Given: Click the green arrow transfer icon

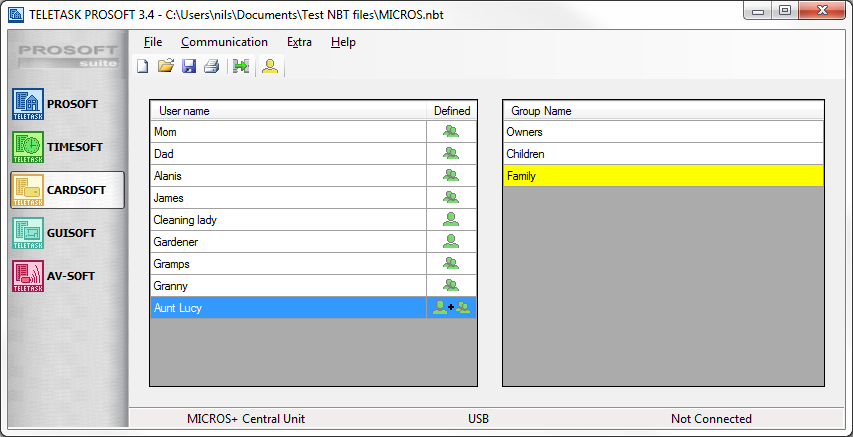Looking at the screenshot, I should (240, 67).
